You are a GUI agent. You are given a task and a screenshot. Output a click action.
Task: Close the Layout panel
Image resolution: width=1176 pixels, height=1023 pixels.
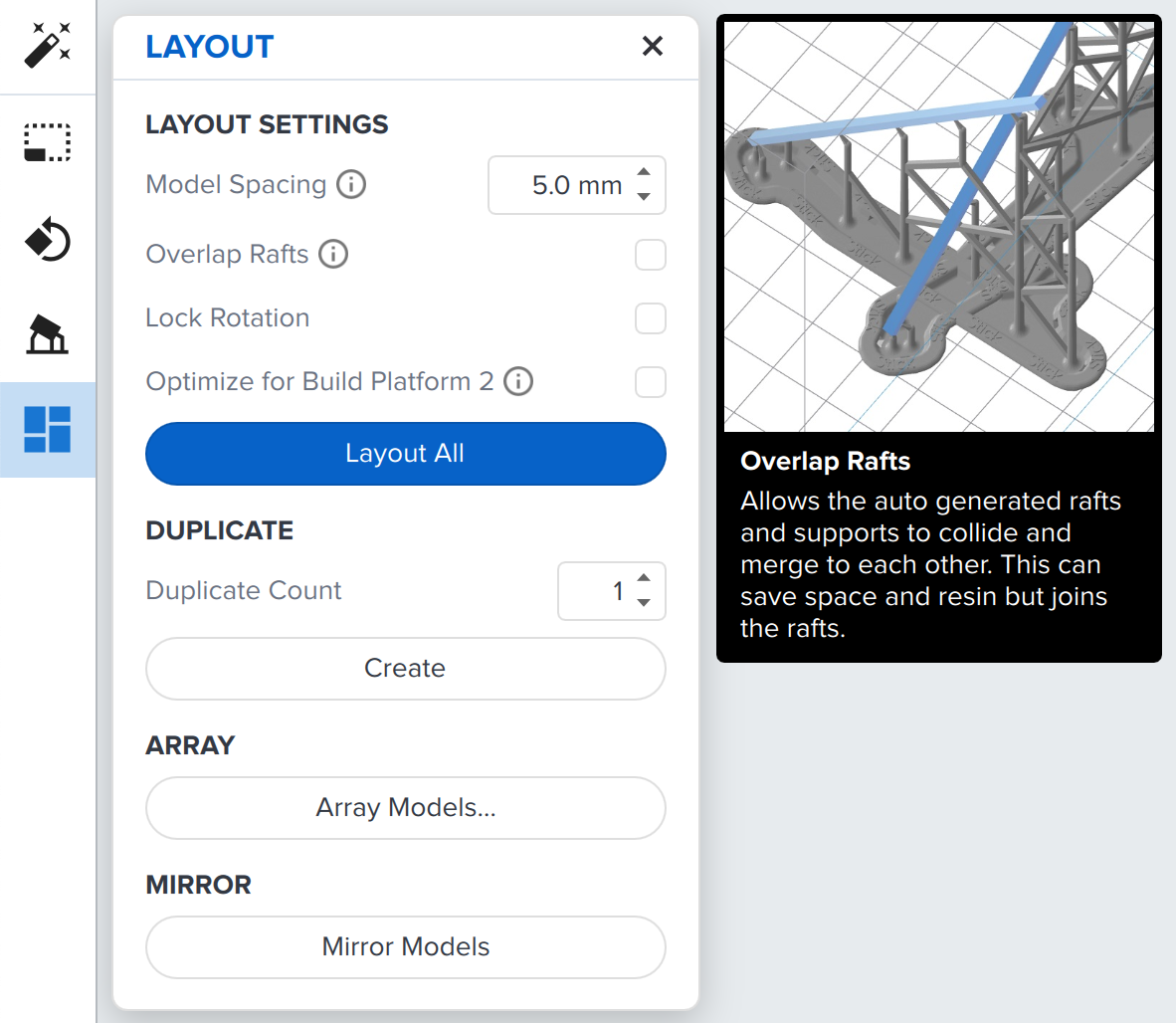pyautogui.click(x=652, y=46)
